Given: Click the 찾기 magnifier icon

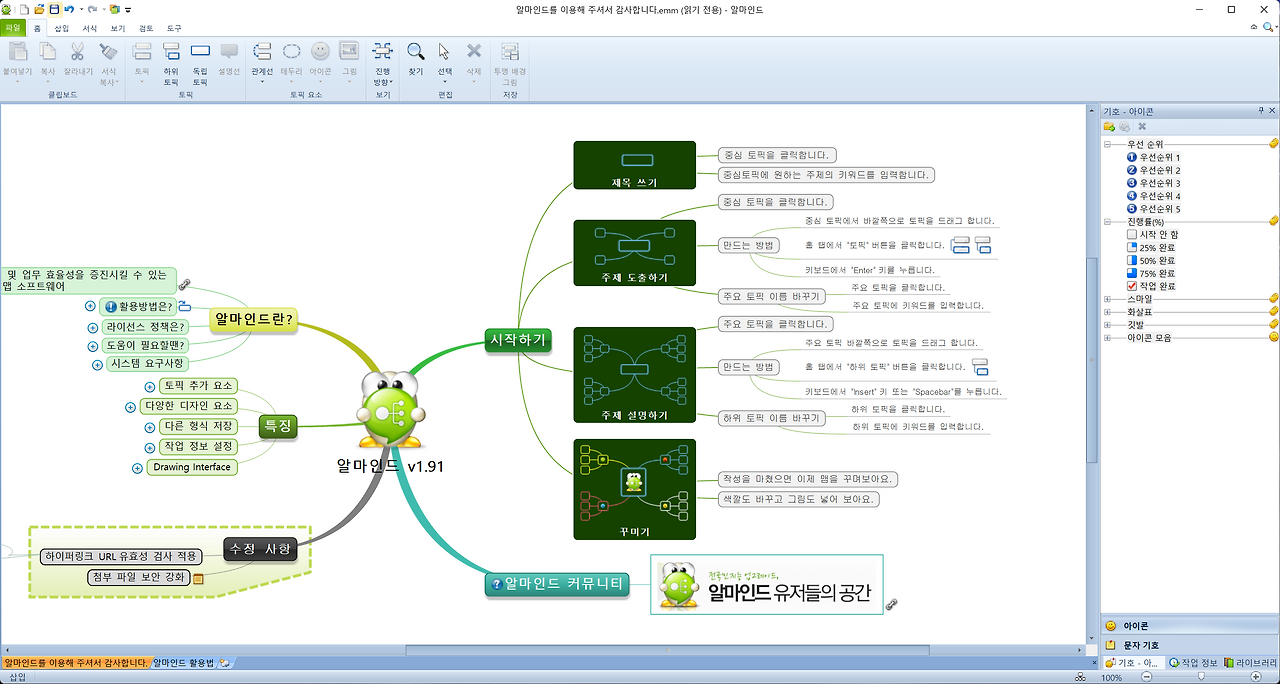Looking at the screenshot, I should coord(416,51).
